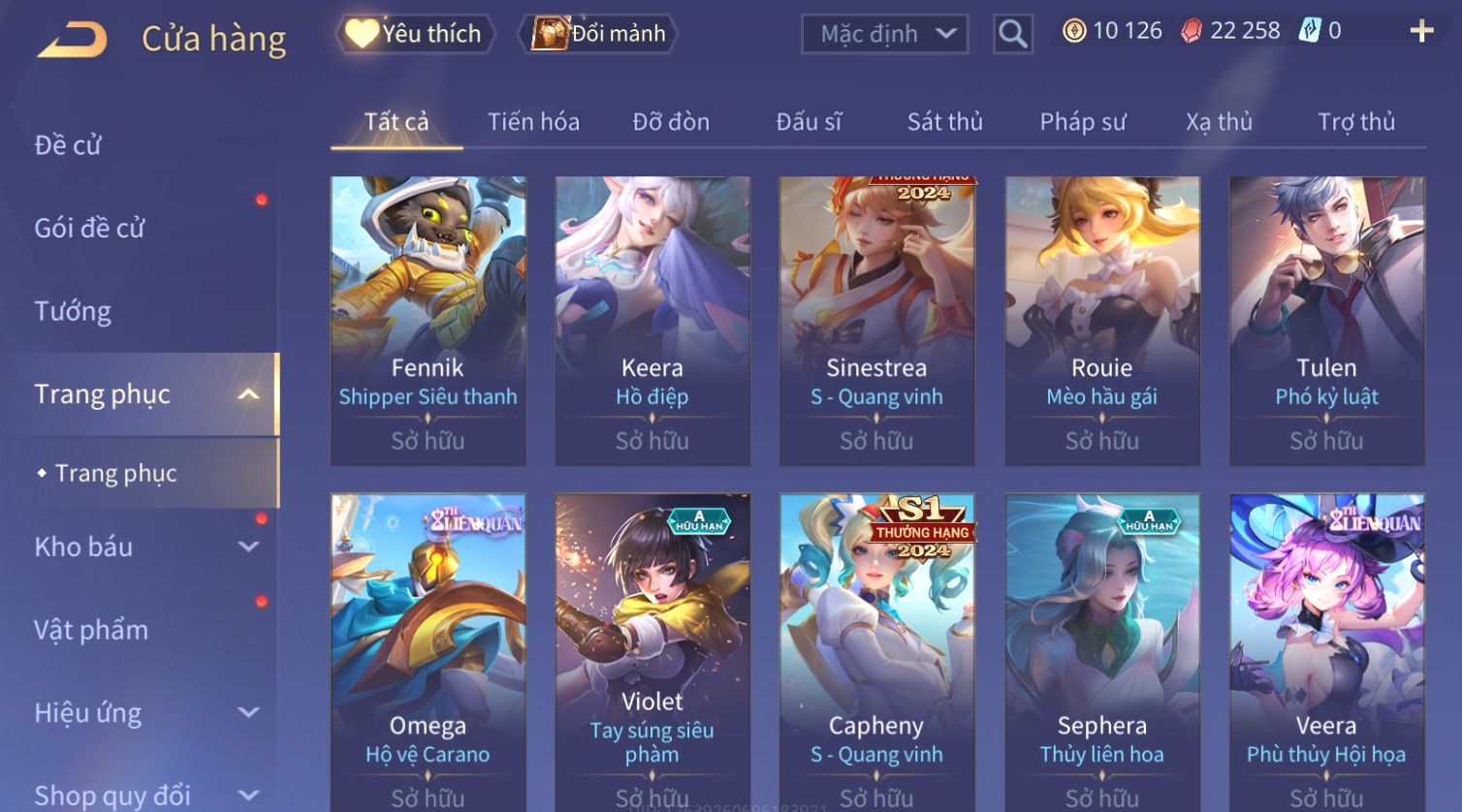Tap the gold coin balance icon
Viewport: 1462px width, 812px height.
point(1073,31)
